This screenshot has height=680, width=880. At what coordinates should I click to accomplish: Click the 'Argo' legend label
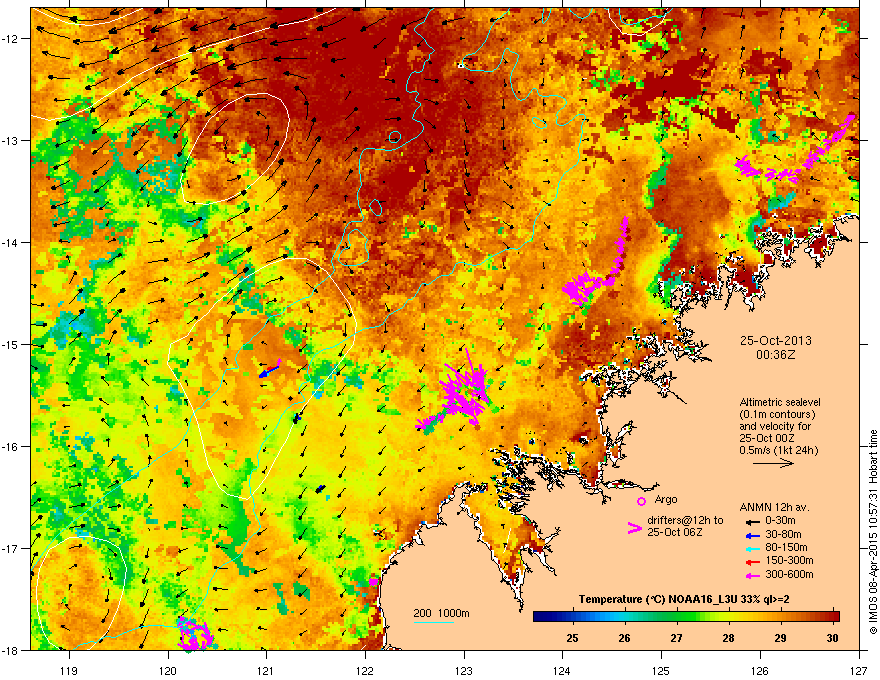666,499
